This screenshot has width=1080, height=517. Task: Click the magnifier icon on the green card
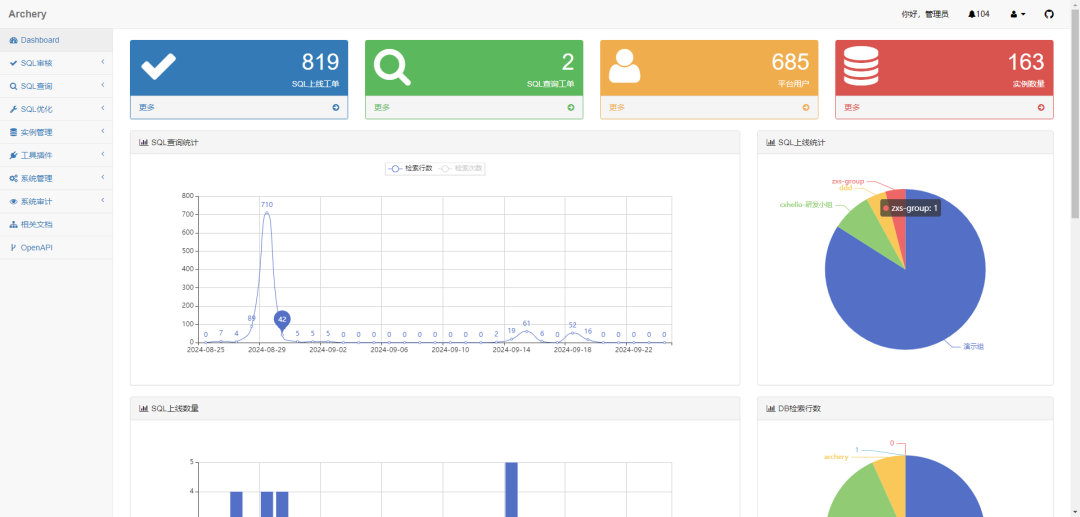pos(392,67)
